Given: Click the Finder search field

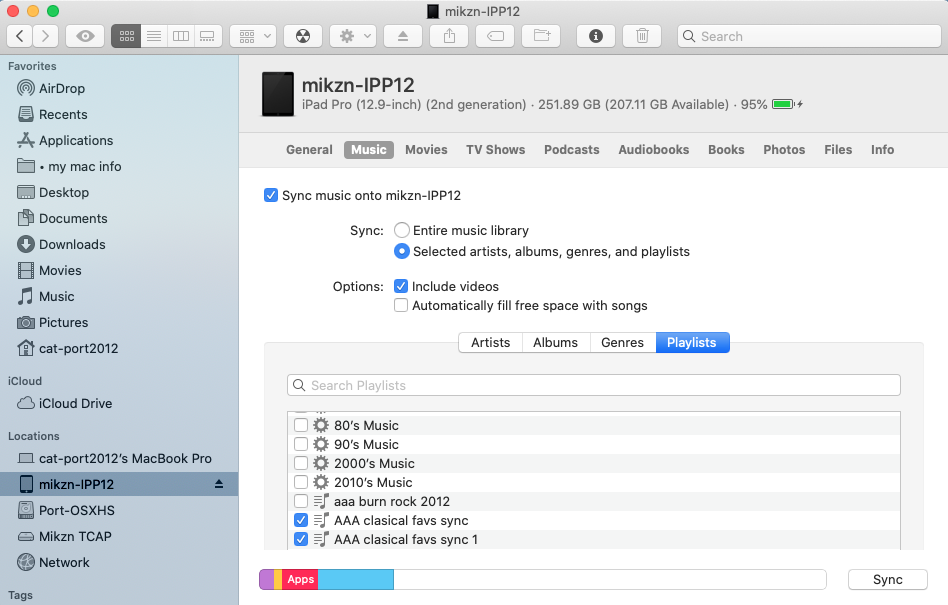Looking at the screenshot, I should tap(809, 36).
